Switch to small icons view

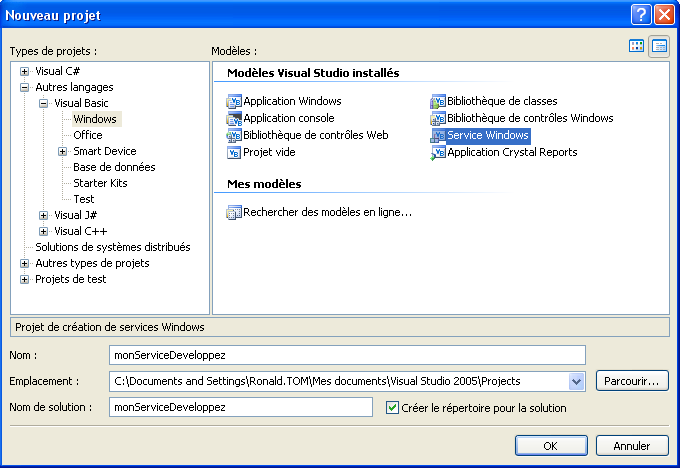[659, 46]
